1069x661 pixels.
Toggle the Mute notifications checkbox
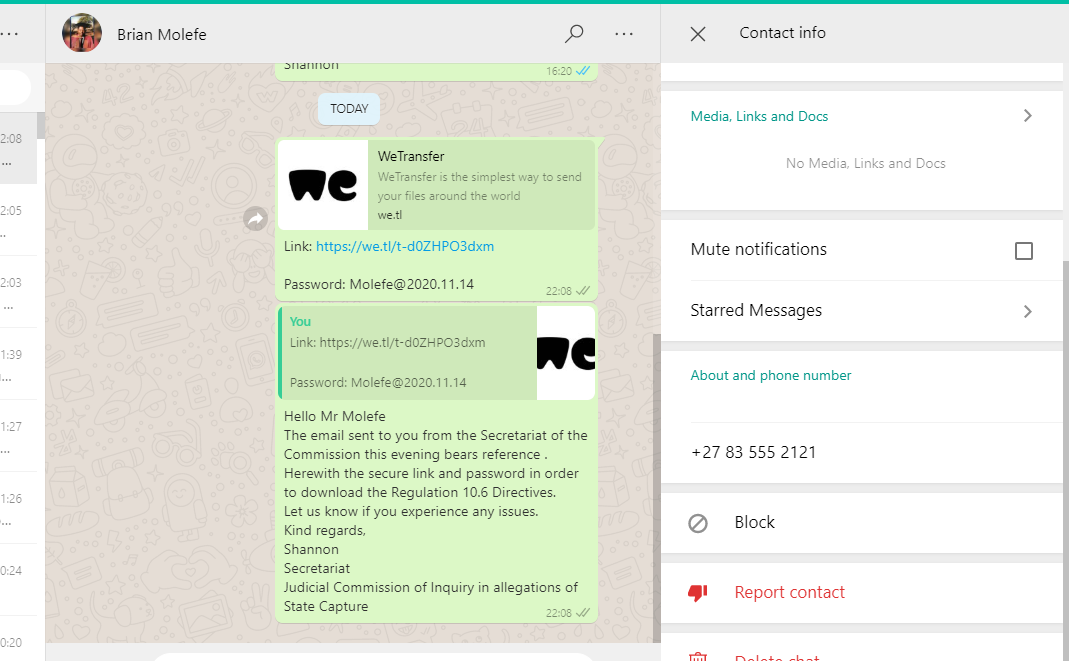pos(1023,251)
